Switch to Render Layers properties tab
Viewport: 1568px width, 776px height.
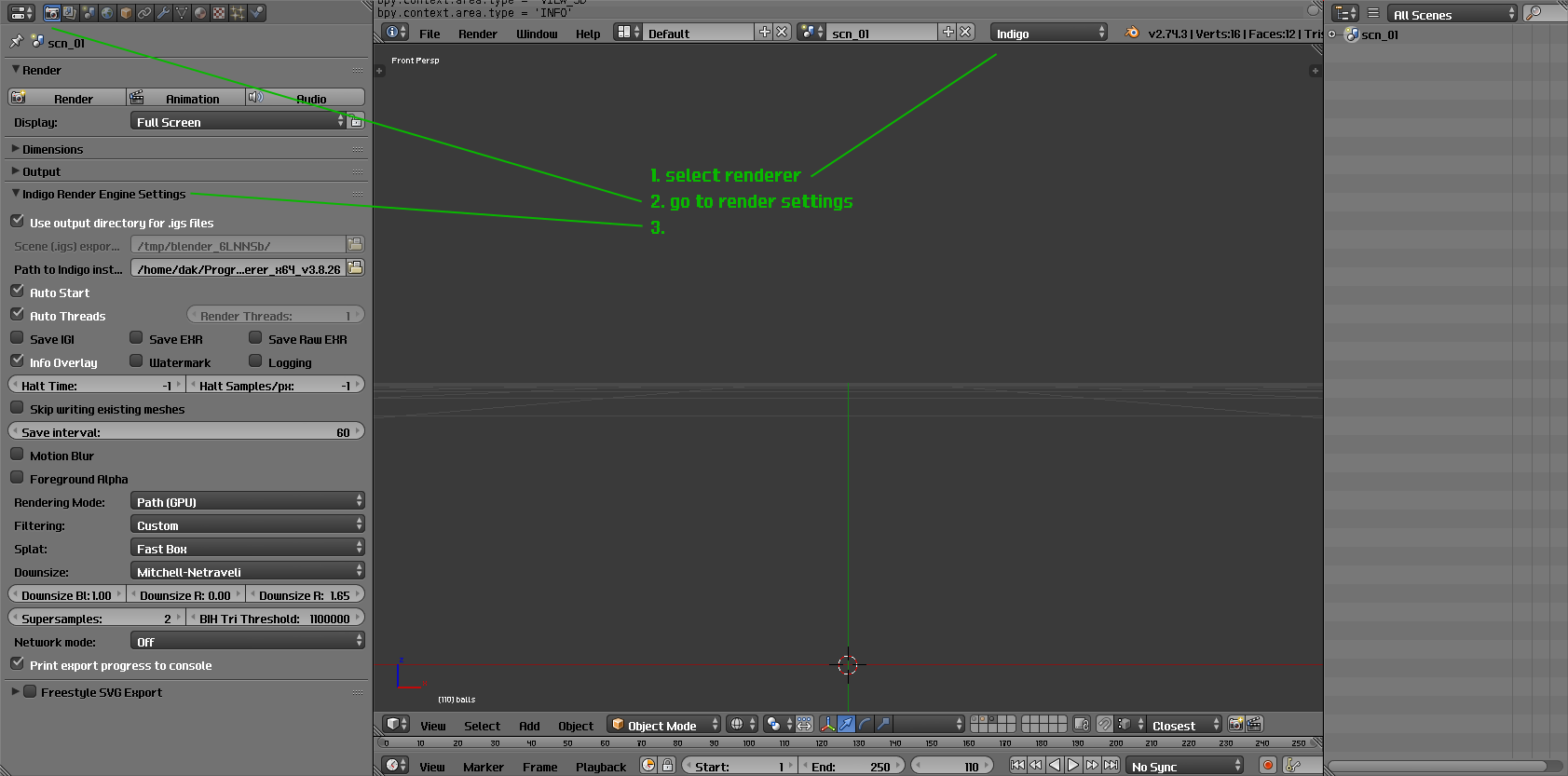coord(70,13)
